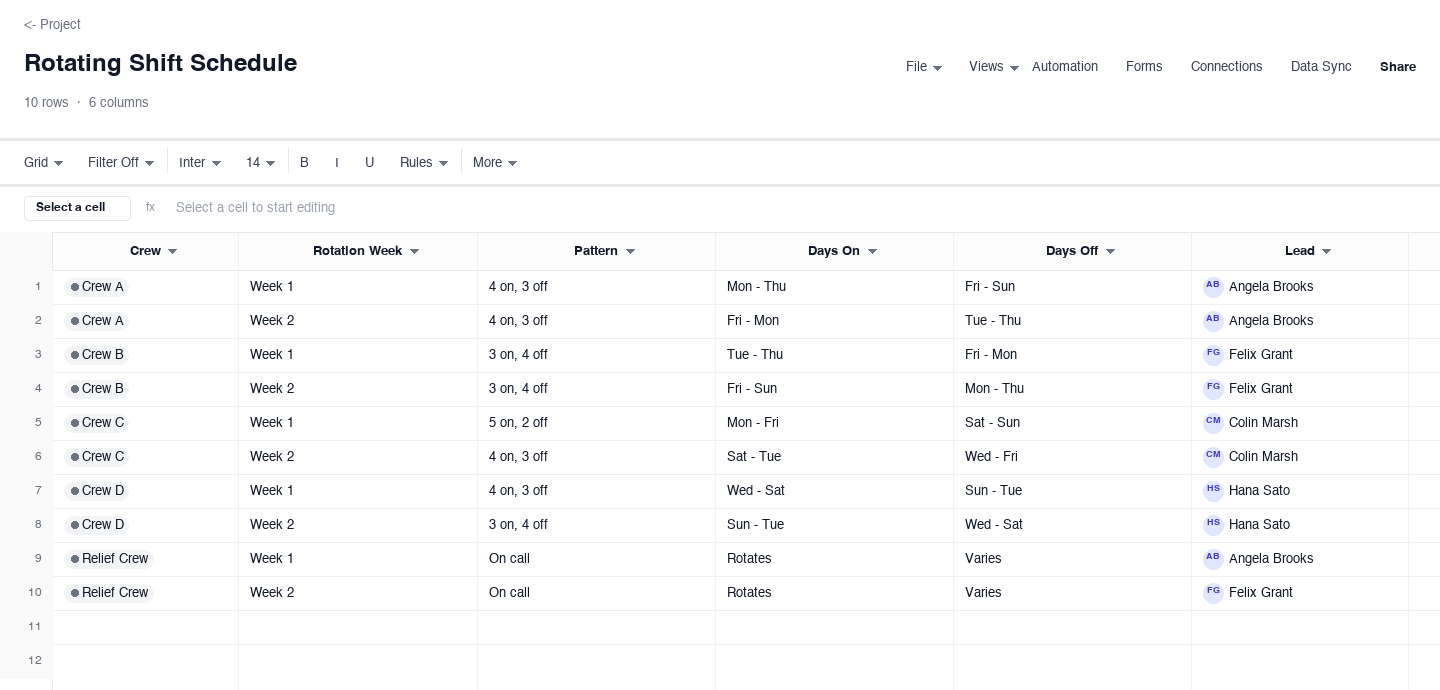Viewport: 1440px width, 690px height.
Task: Open the Views menu
Action: pos(993,67)
